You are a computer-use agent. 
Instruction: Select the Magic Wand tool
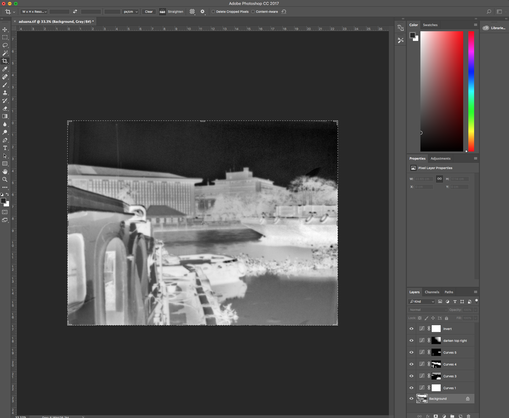[5, 53]
